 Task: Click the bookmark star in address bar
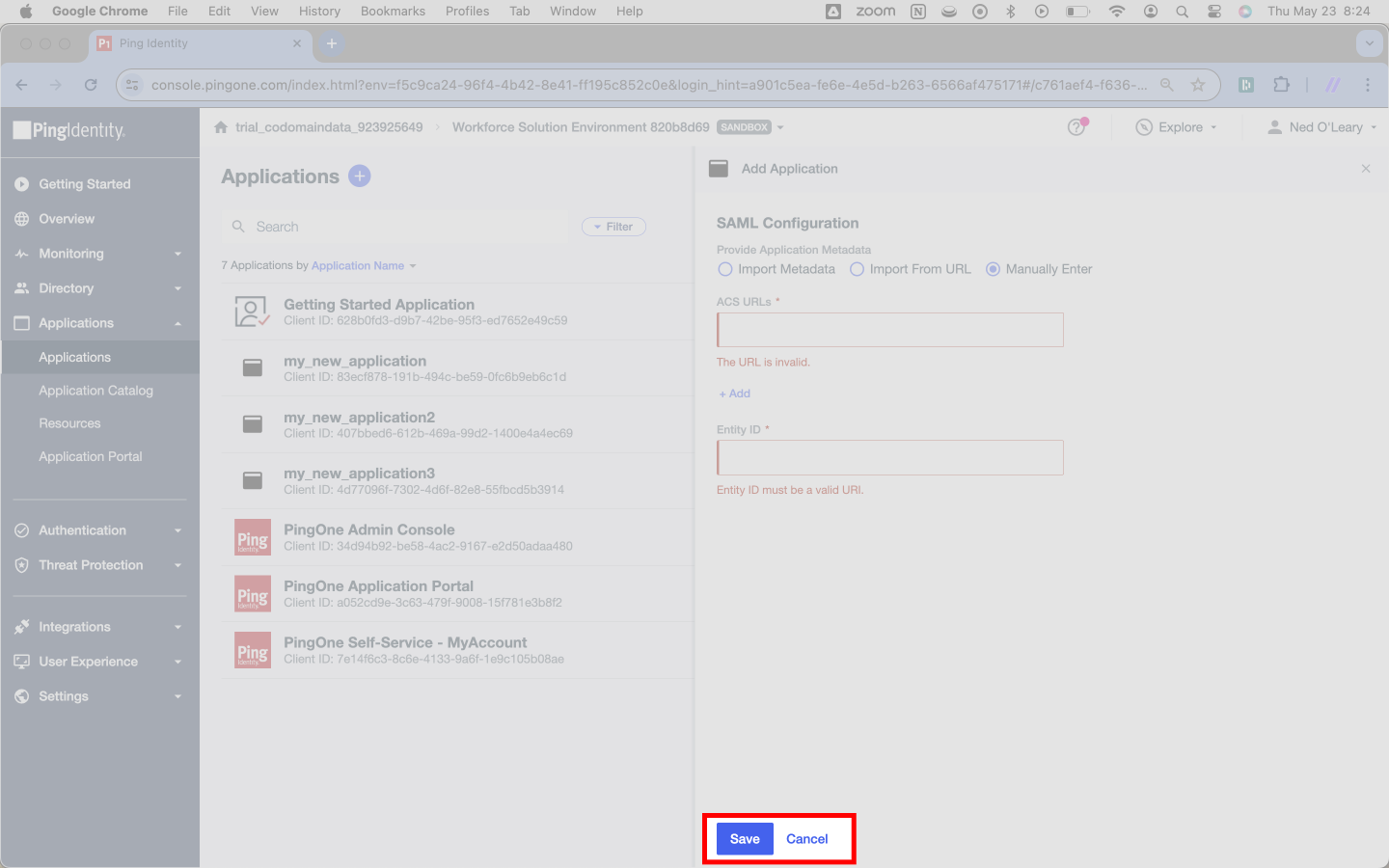(1198, 85)
